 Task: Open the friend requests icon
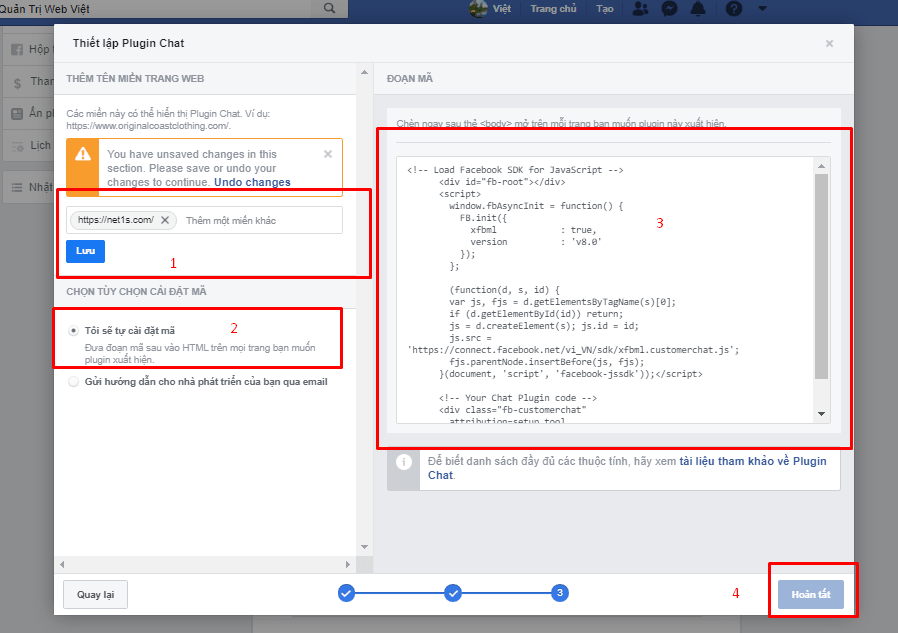click(x=640, y=9)
